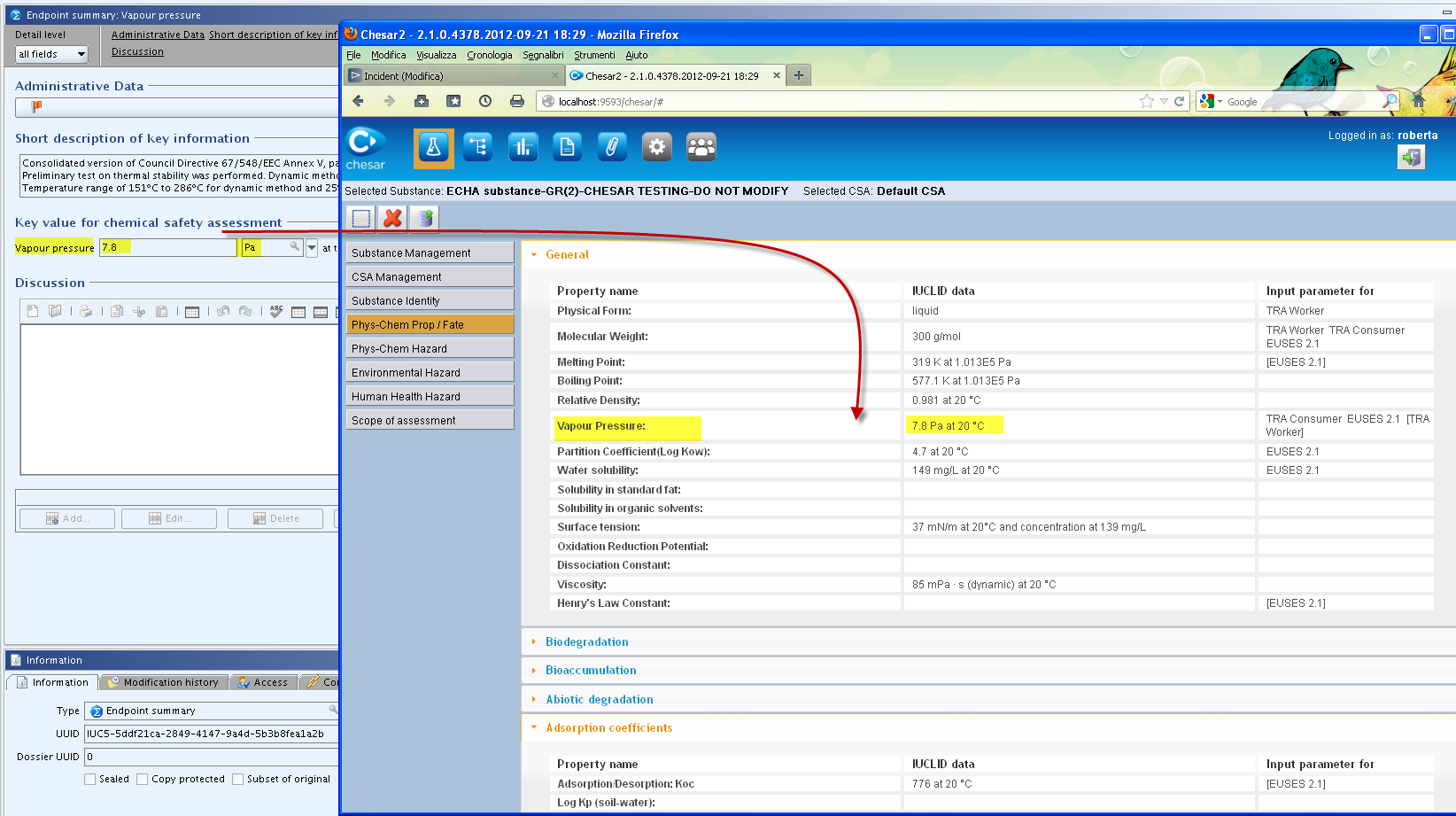Image resolution: width=1456 pixels, height=816 pixels.
Task: Click the Firefox home icon
Action: [1419, 101]
